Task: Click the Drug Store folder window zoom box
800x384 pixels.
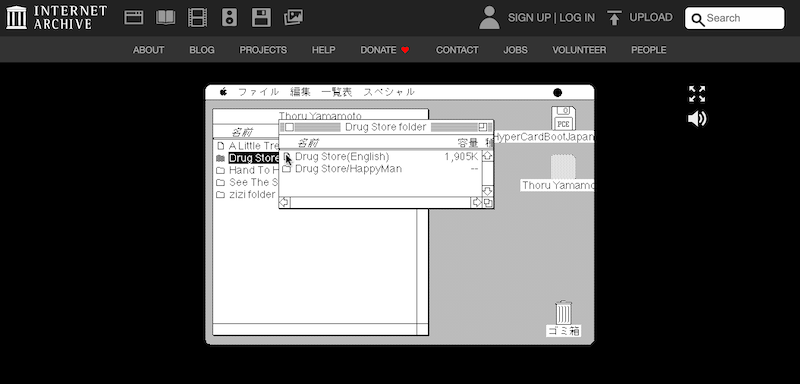Action: coord(483,127)
